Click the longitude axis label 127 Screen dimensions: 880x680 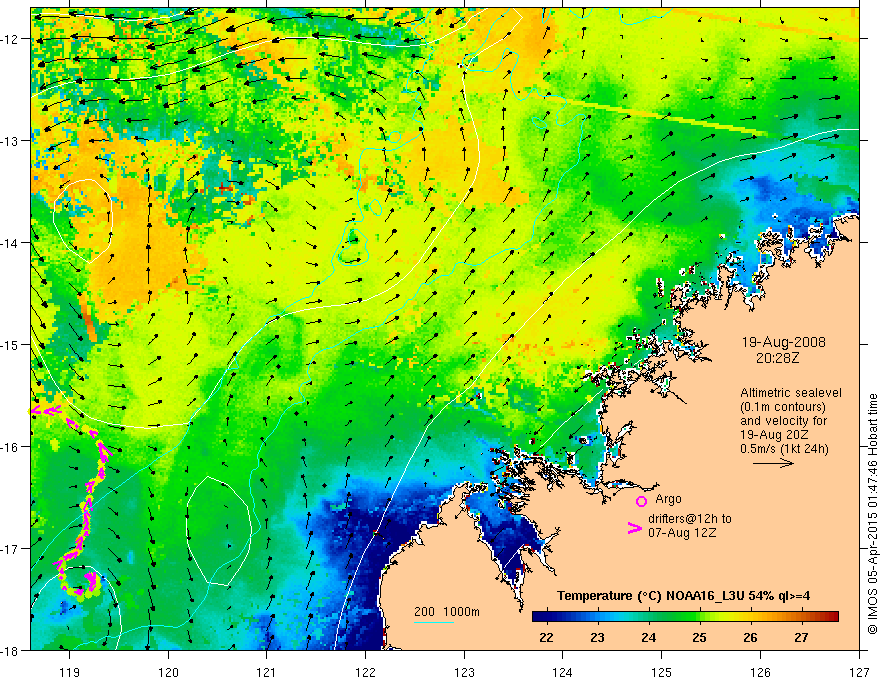click(859, 672)
